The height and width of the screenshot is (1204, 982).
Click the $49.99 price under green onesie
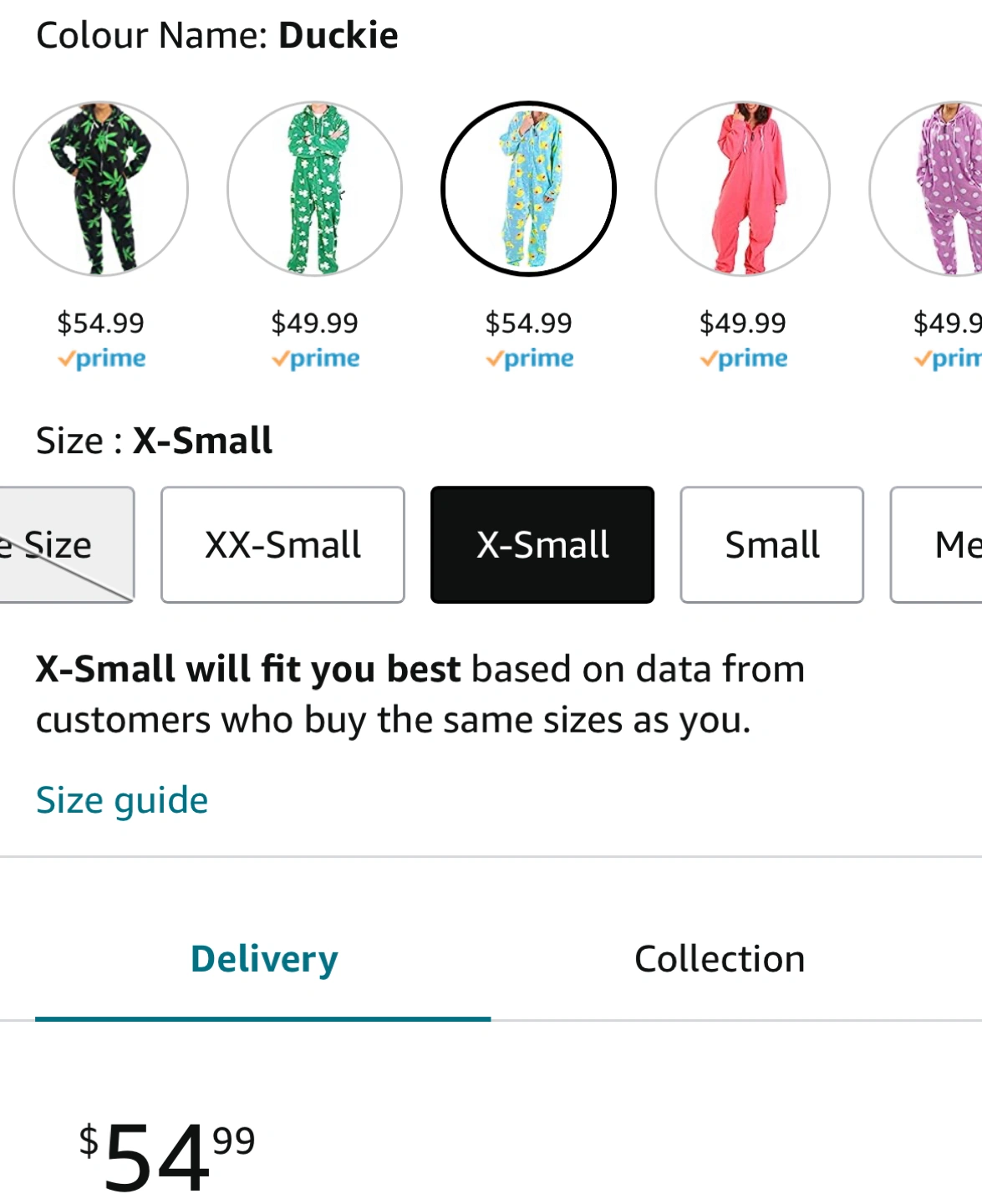[x=314, y=323]
